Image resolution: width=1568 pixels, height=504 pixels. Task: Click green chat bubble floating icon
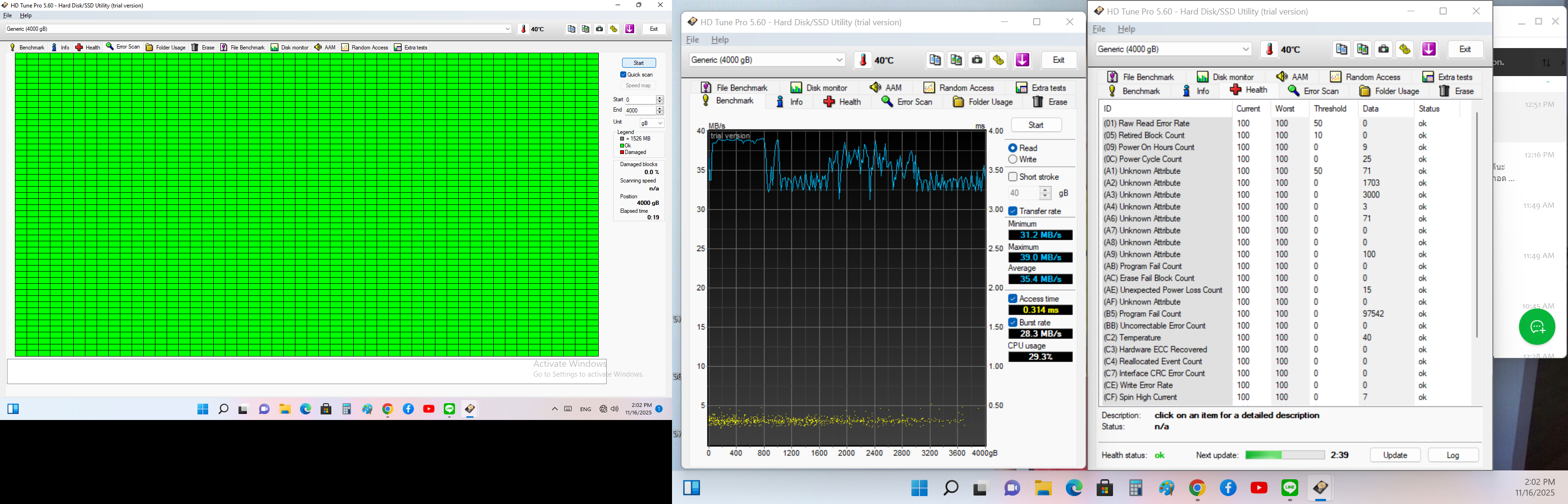pos(1537,328)
